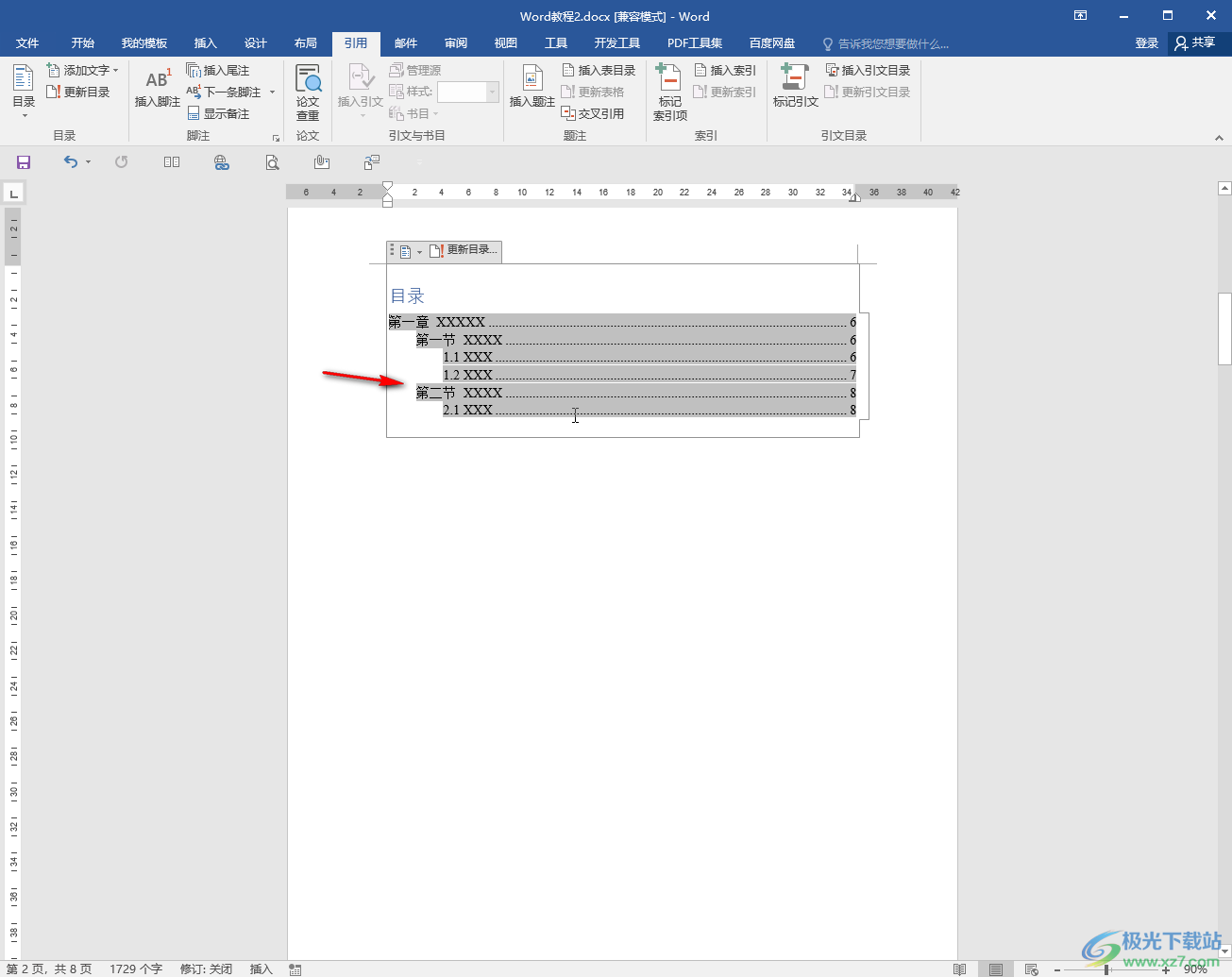
Task: Click 登录 to sign in
Action: coord(1147,43)
